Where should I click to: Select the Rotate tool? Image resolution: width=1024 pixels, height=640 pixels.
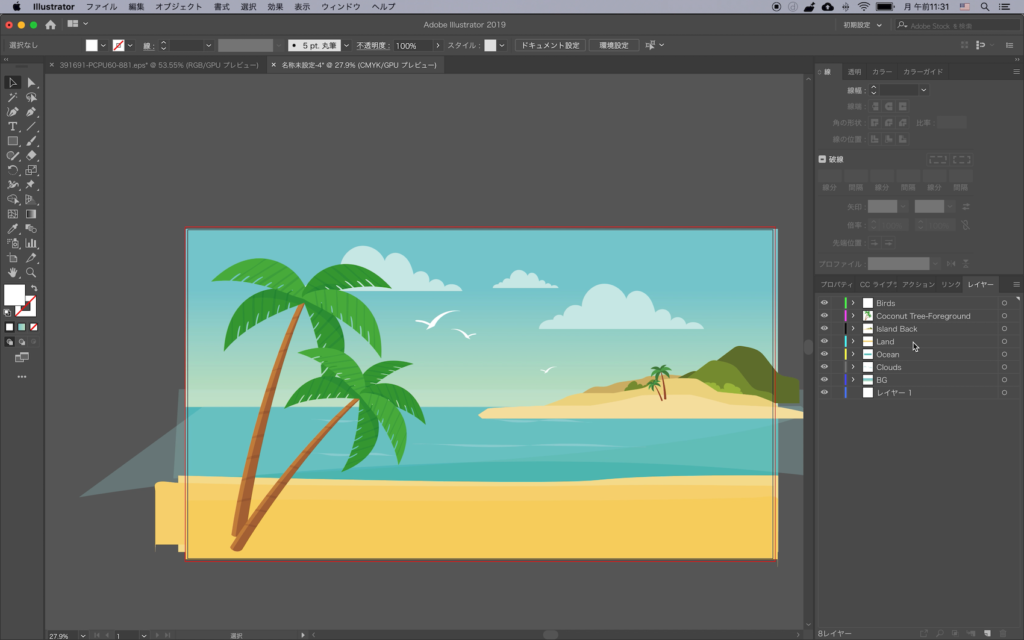pyautogui.click(x=13, y=170)
